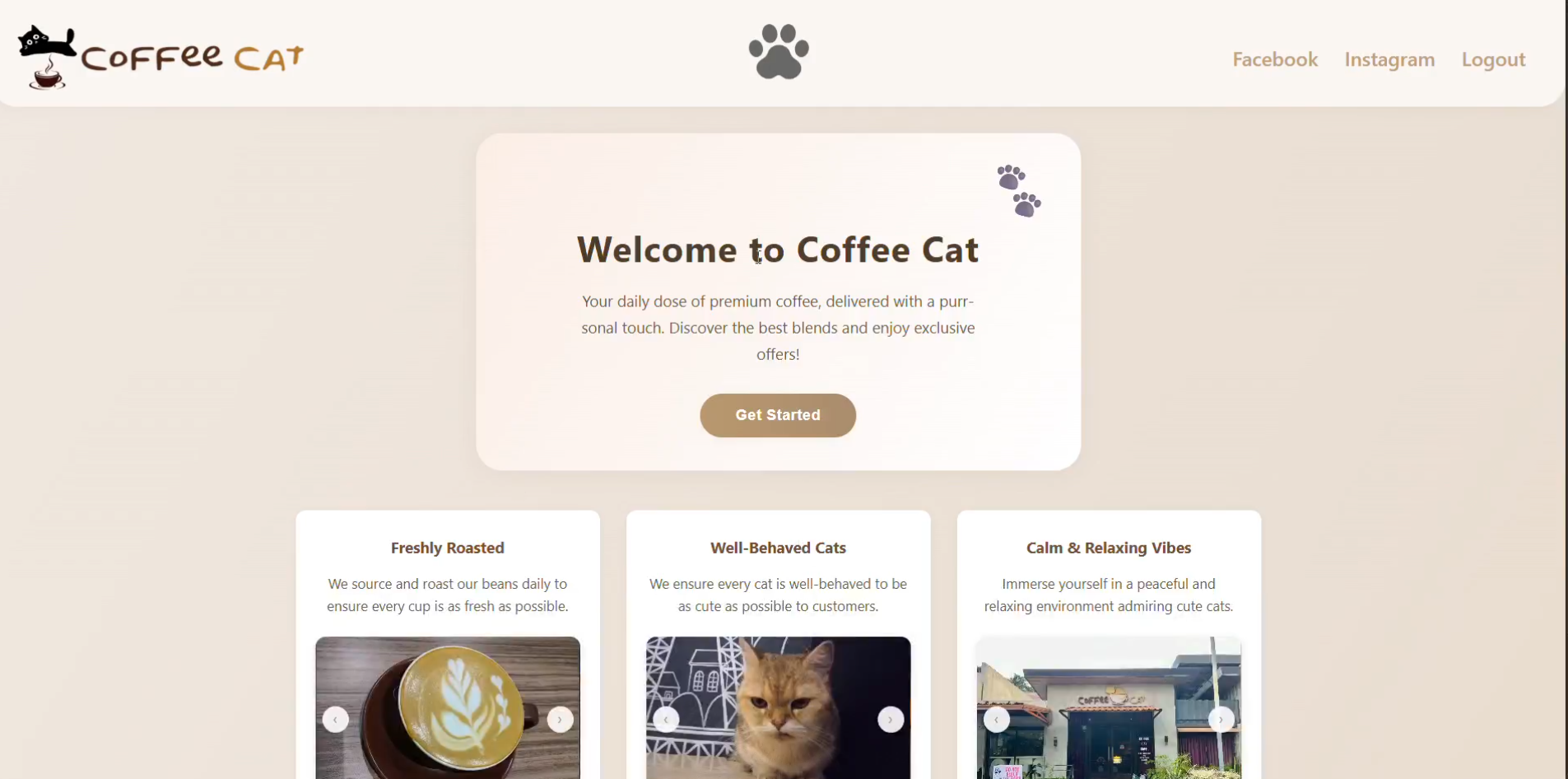
Task: Open the Instagram link
Action: pyautogui.click(x=1389, y=59)
